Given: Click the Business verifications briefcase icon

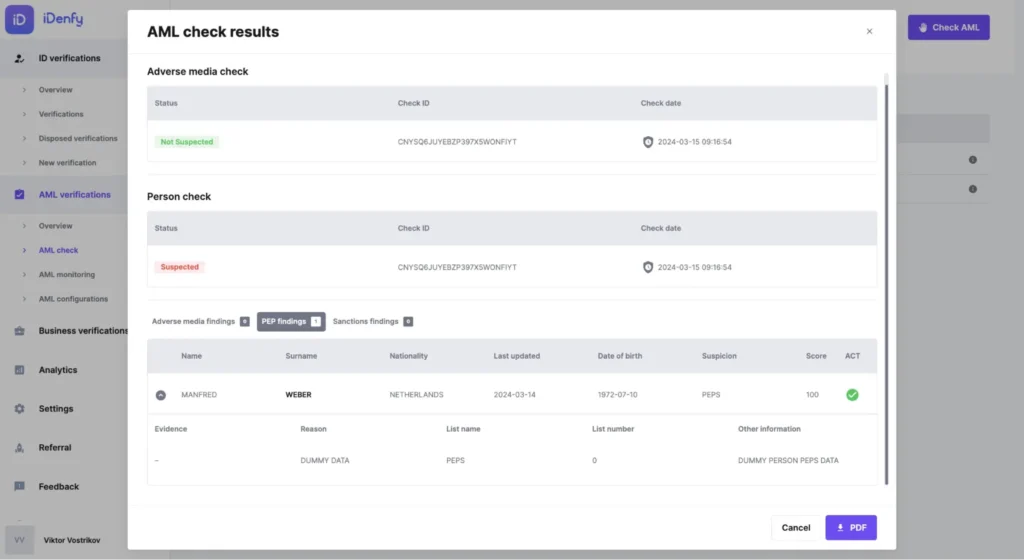Looking at the screenshot, I should click(20, 331).
